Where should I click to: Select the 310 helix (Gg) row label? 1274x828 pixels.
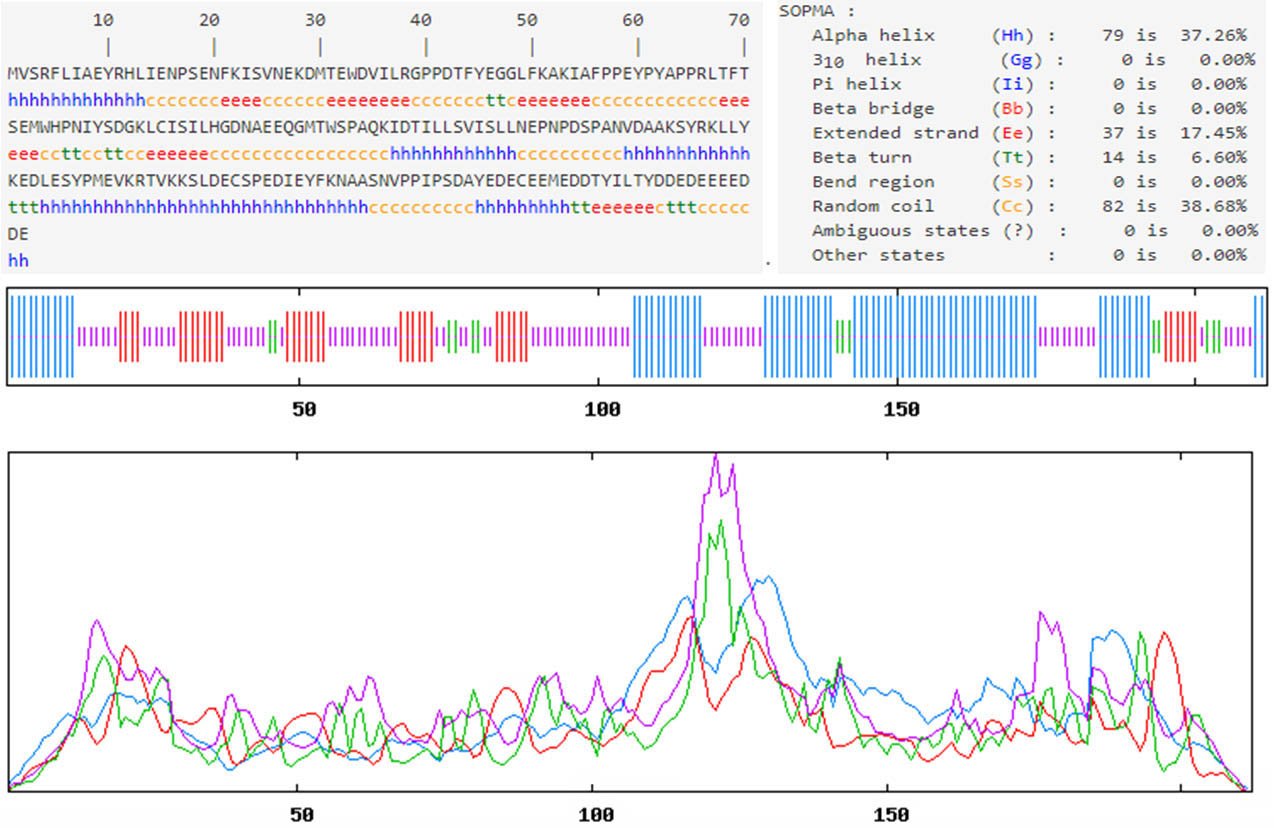pyautogui.click(x=867, y=60)
